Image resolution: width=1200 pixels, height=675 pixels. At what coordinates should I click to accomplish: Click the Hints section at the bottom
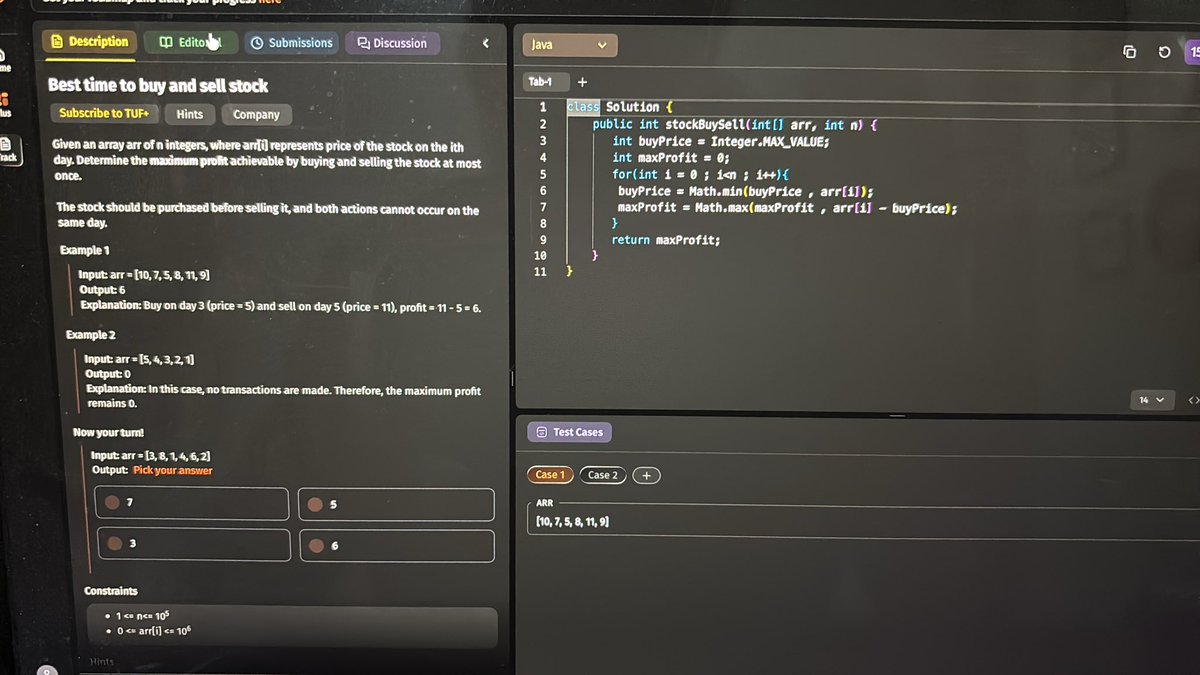pyautogui.click(x=101, y=662)
